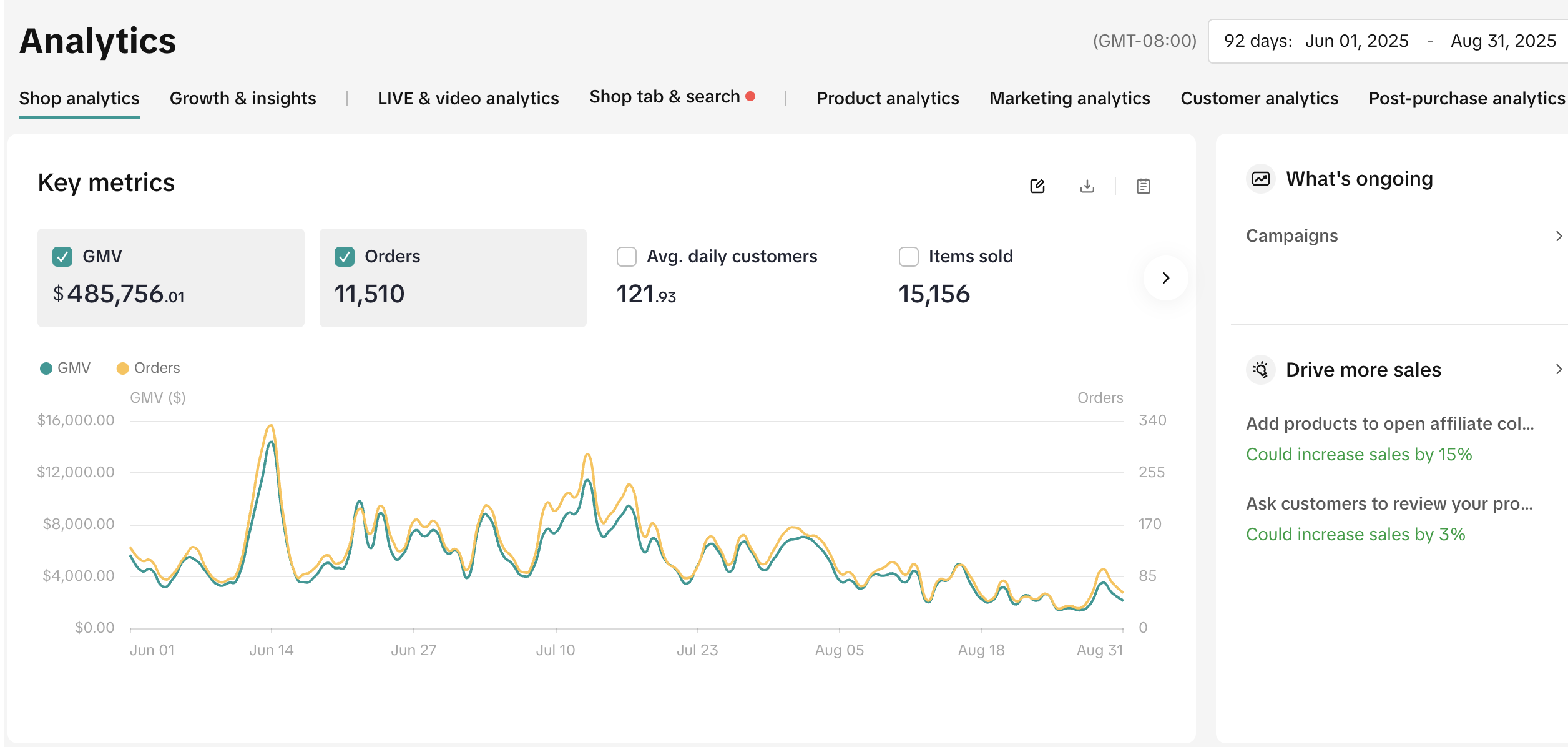Screen dimensions: 1568x747
Task: Open the glossary clipboard icon
Action: click(x=1143, y=186)
